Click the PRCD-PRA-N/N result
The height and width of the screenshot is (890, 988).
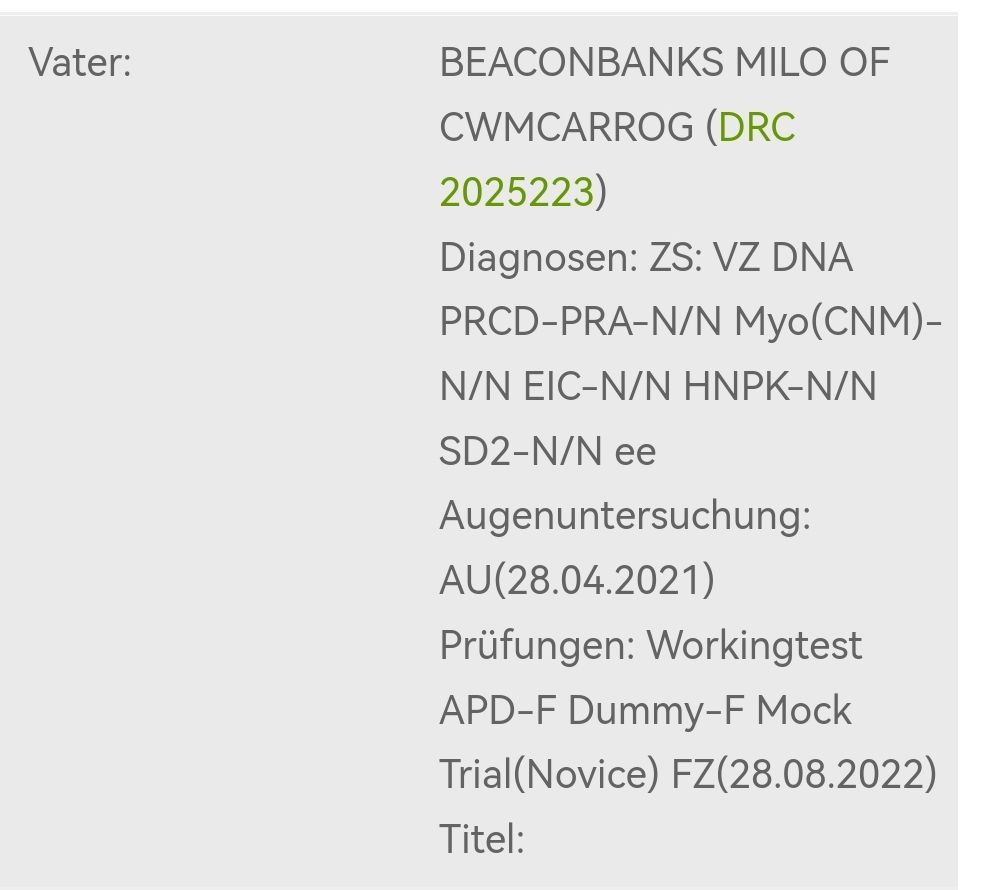(x=582, y=322)
